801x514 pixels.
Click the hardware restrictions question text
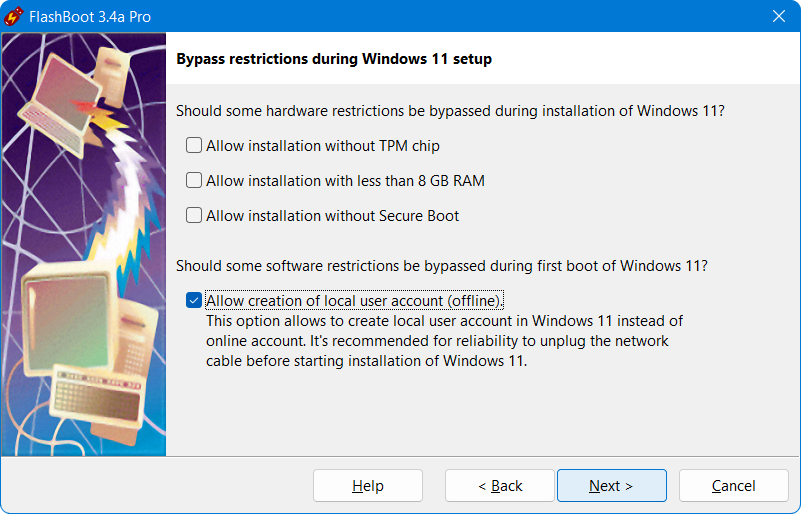[449, 111]
